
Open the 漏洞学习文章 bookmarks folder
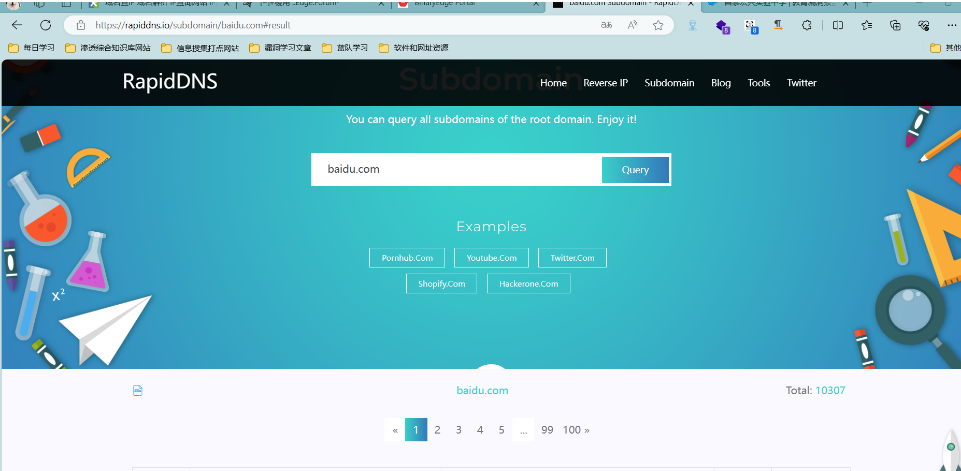[280, 47]
